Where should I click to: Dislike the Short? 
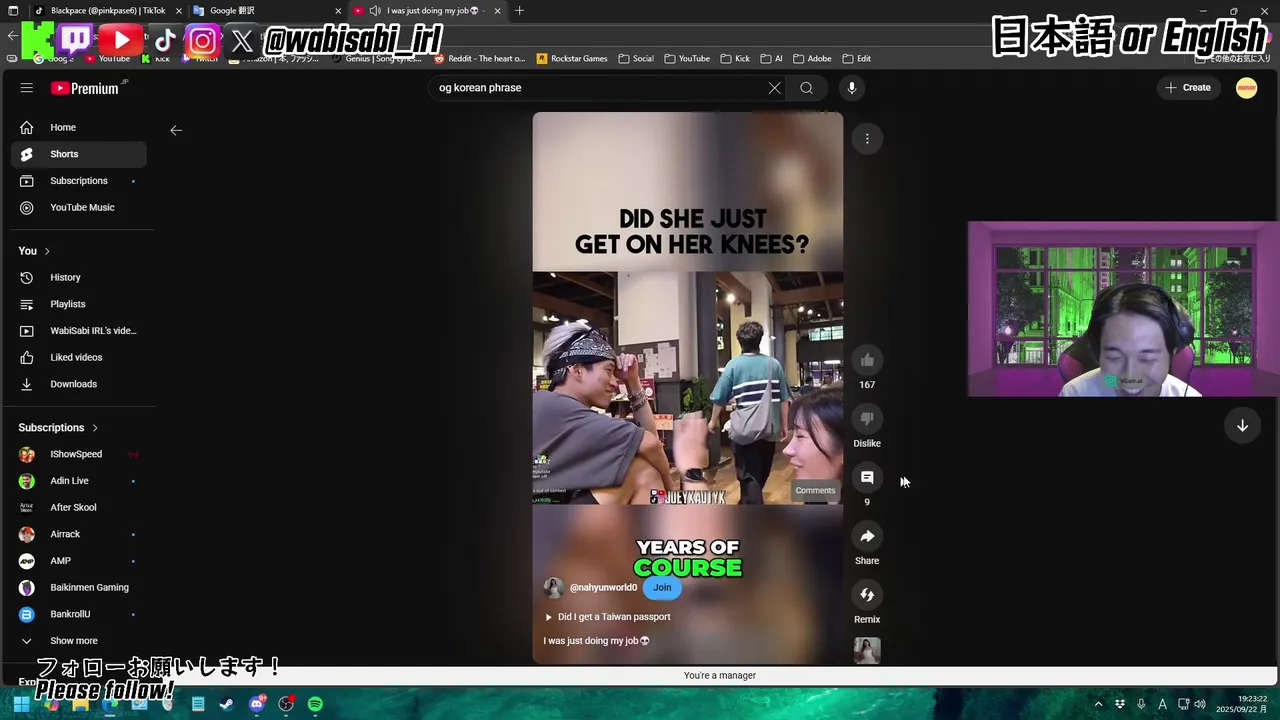[867, 419]
